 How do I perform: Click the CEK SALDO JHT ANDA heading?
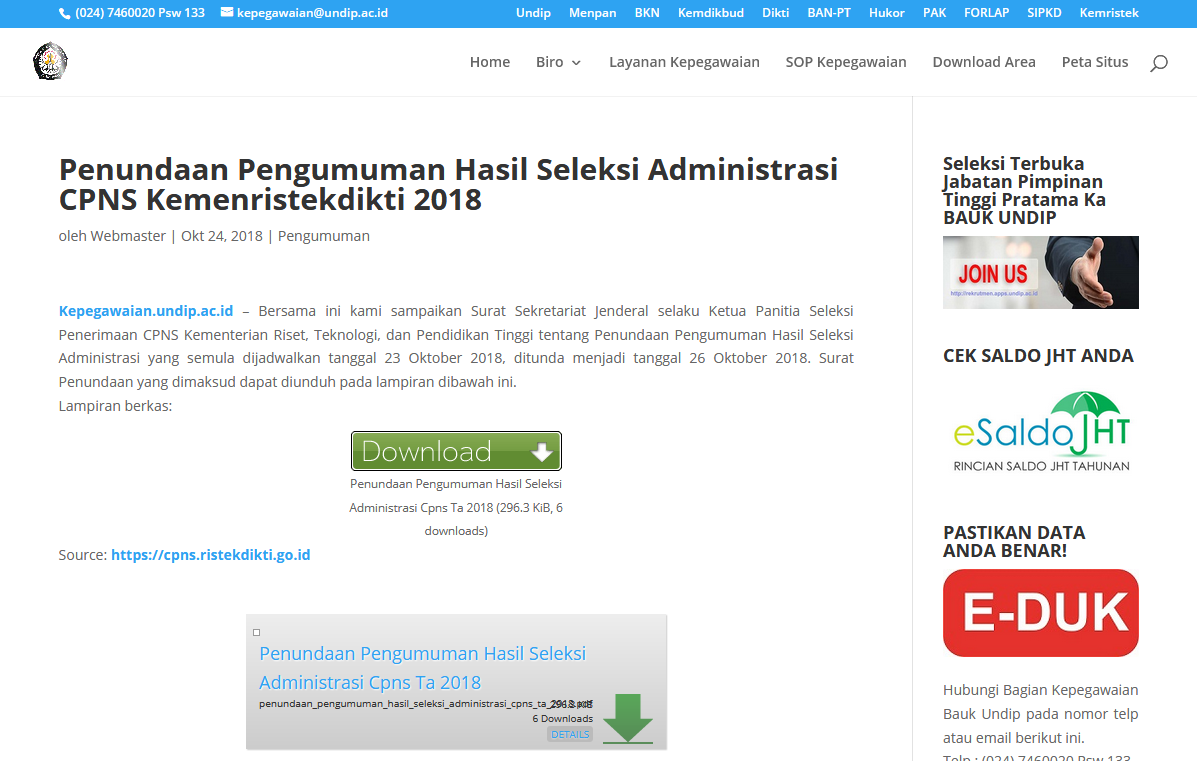[1038, 356]
